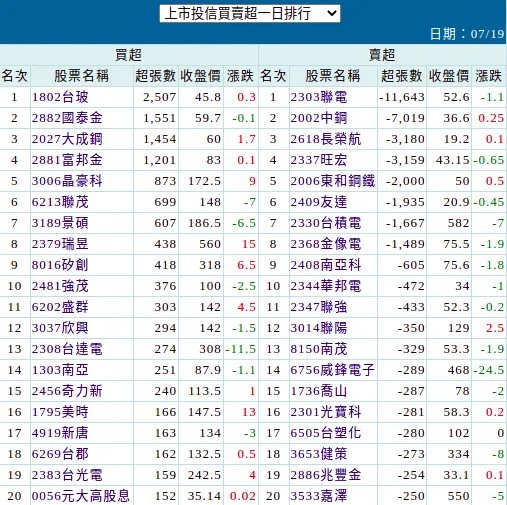Screen dimensions: 507x505
Task: Open stock link 8150南茂
Action: (x=319, y=349)
